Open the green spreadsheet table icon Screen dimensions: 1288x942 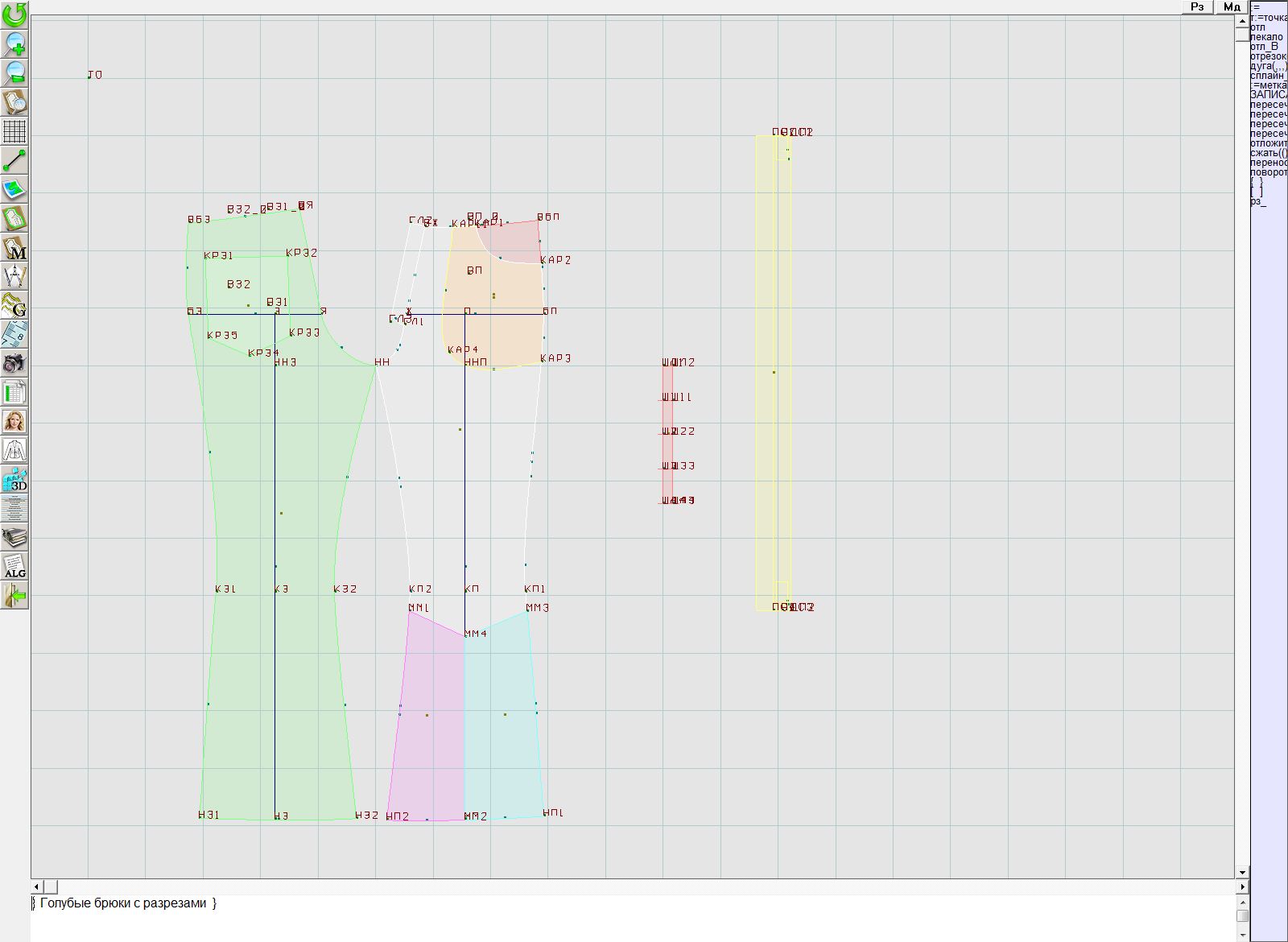[14, 393]
